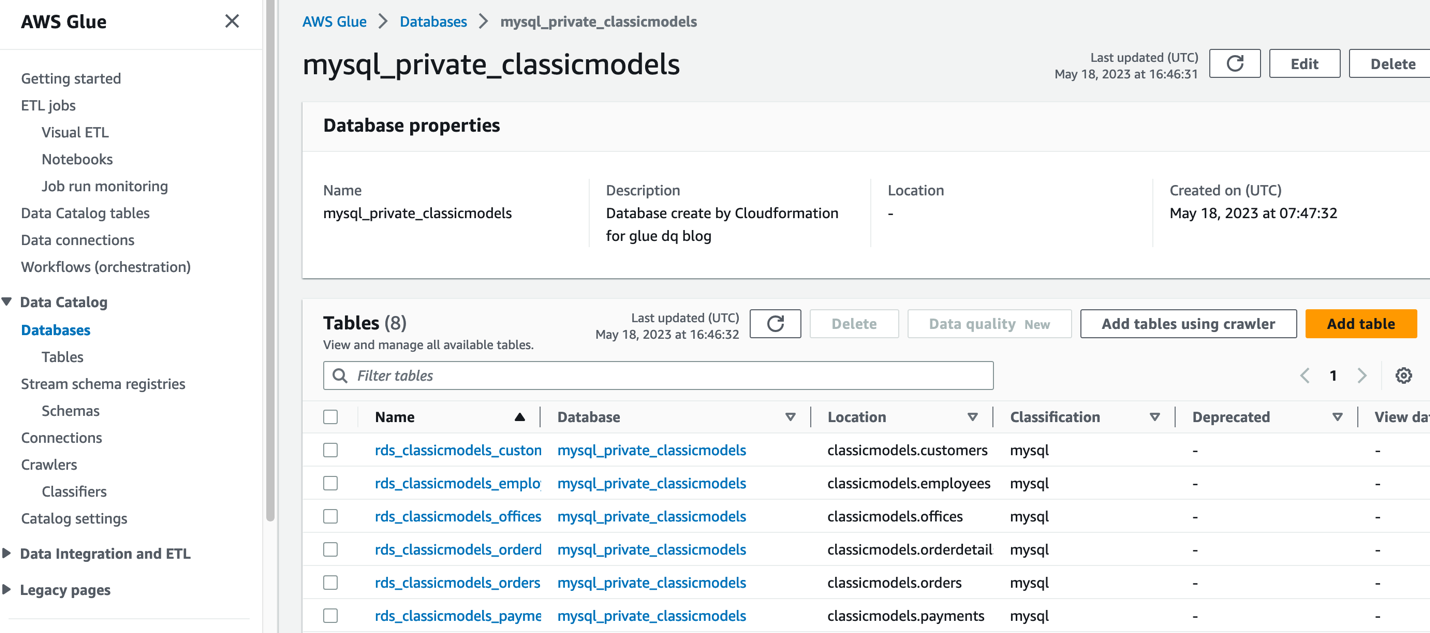
Task: Open Notebooks page
Action: click(77, 159)
